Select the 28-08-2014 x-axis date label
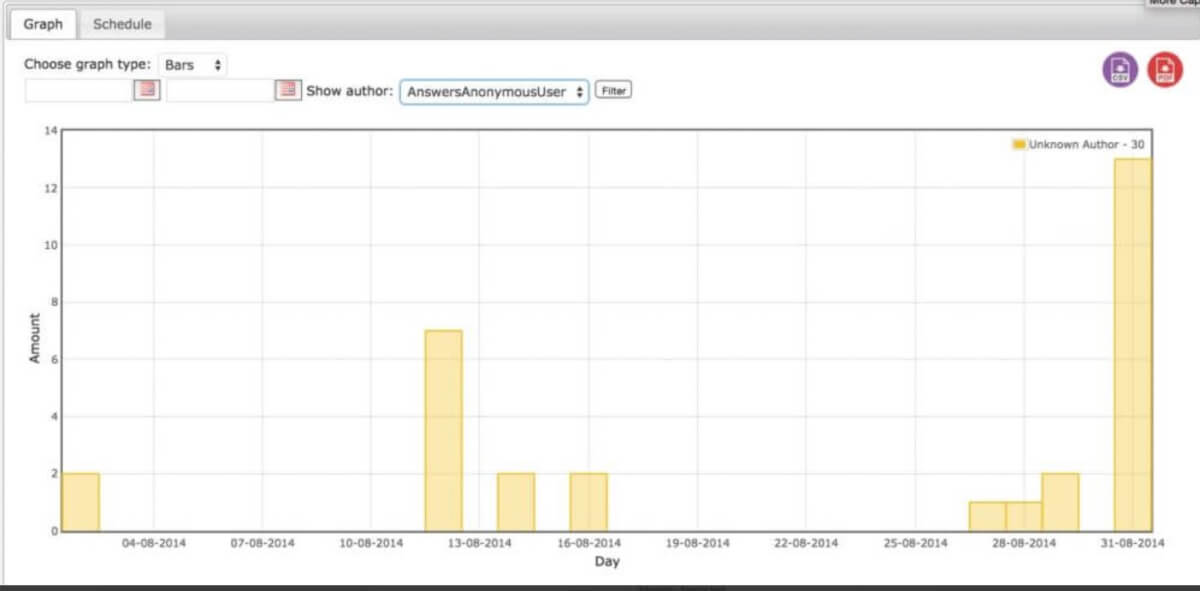This screenshot has width=1200, height=591. click(1025, 543)
